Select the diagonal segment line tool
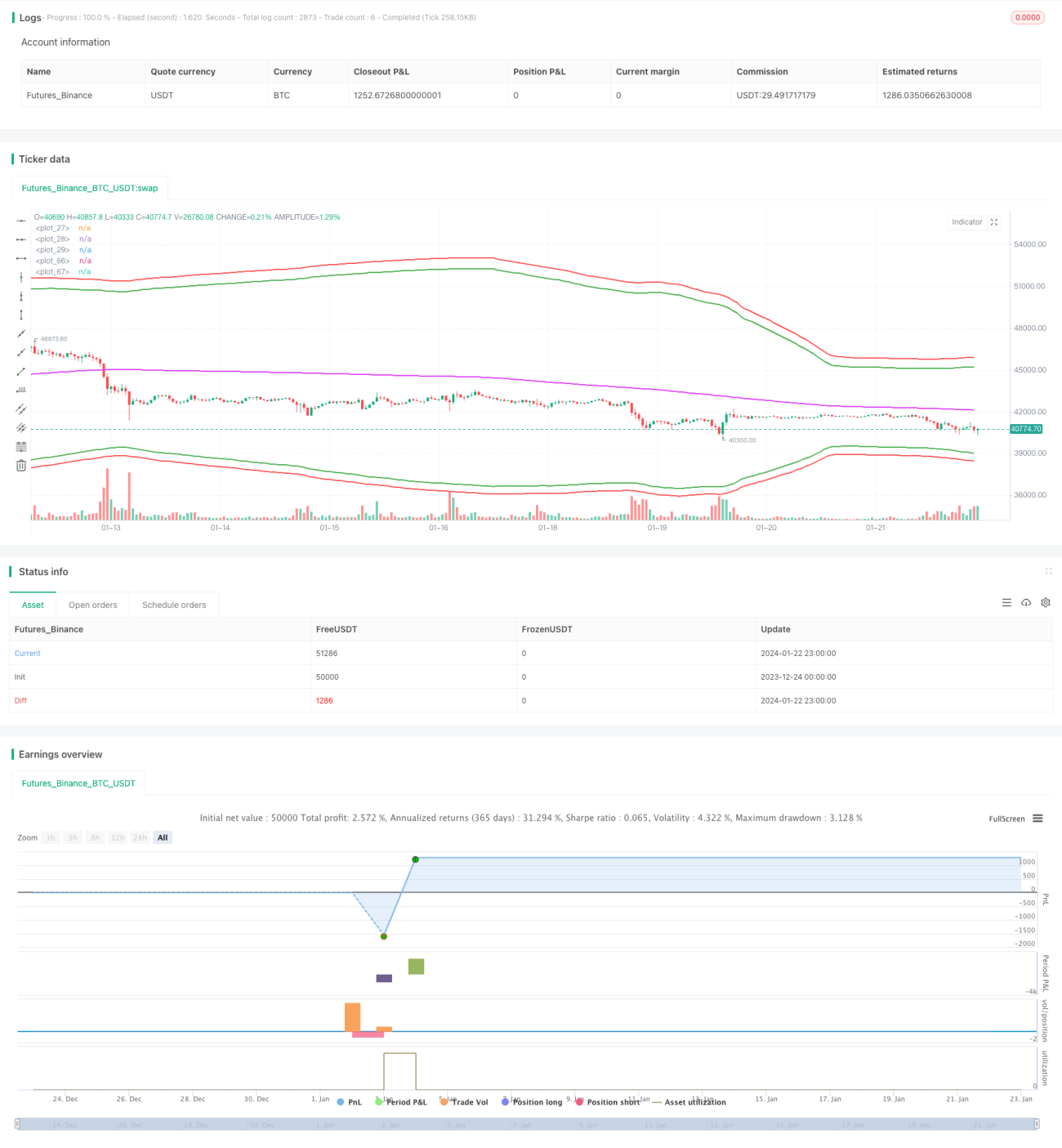This screenshot has width=1062, height=1148. pos(21,372)
